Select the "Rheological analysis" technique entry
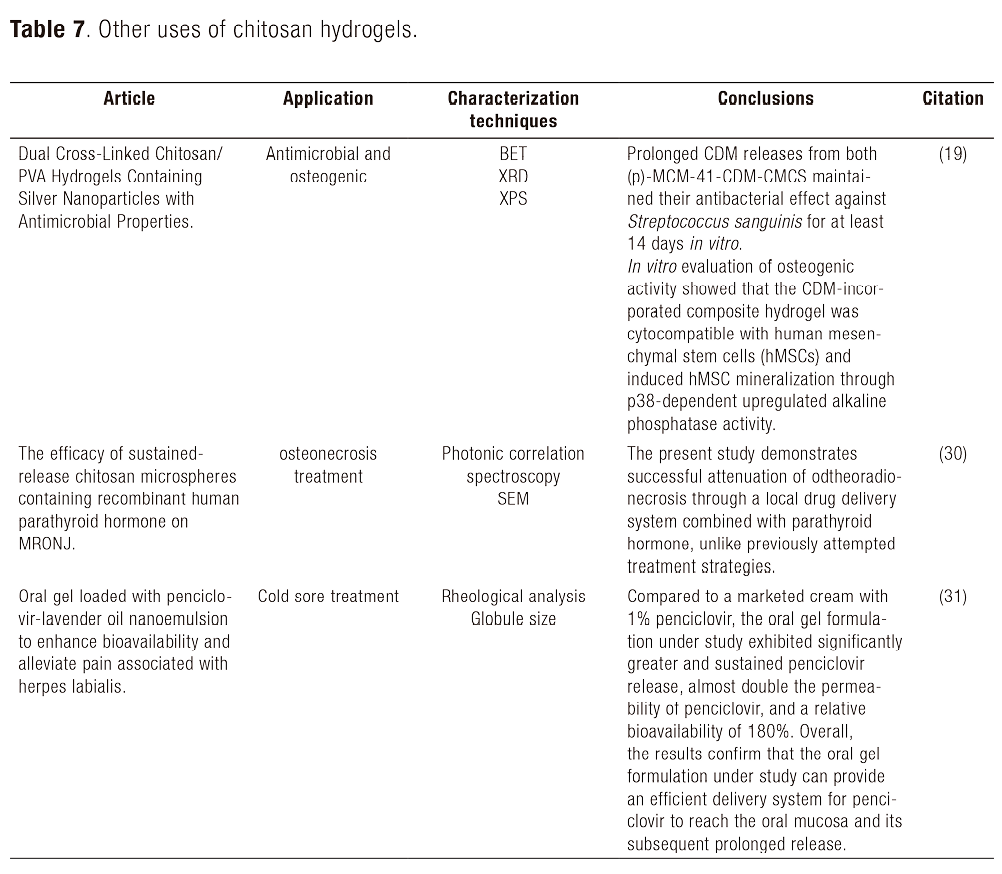 click(x=513, y=597)
